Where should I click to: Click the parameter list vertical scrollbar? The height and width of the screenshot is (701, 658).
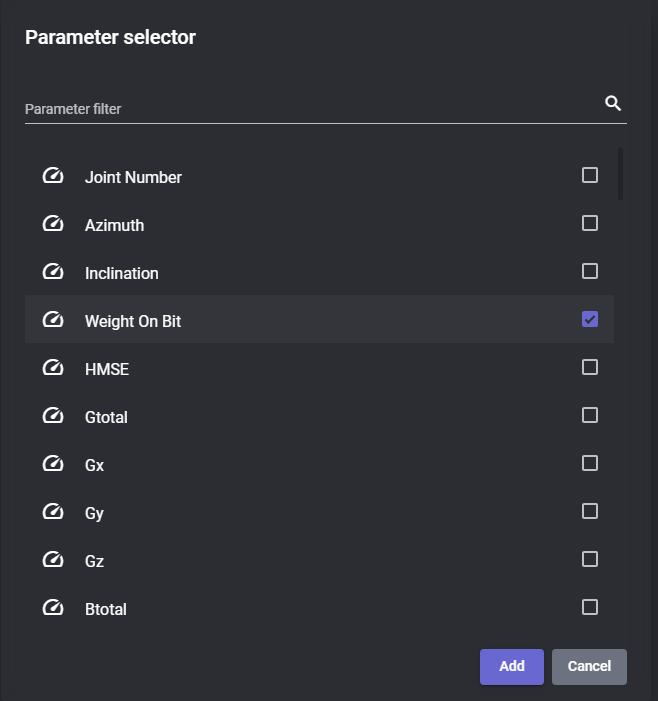[620, 173]
